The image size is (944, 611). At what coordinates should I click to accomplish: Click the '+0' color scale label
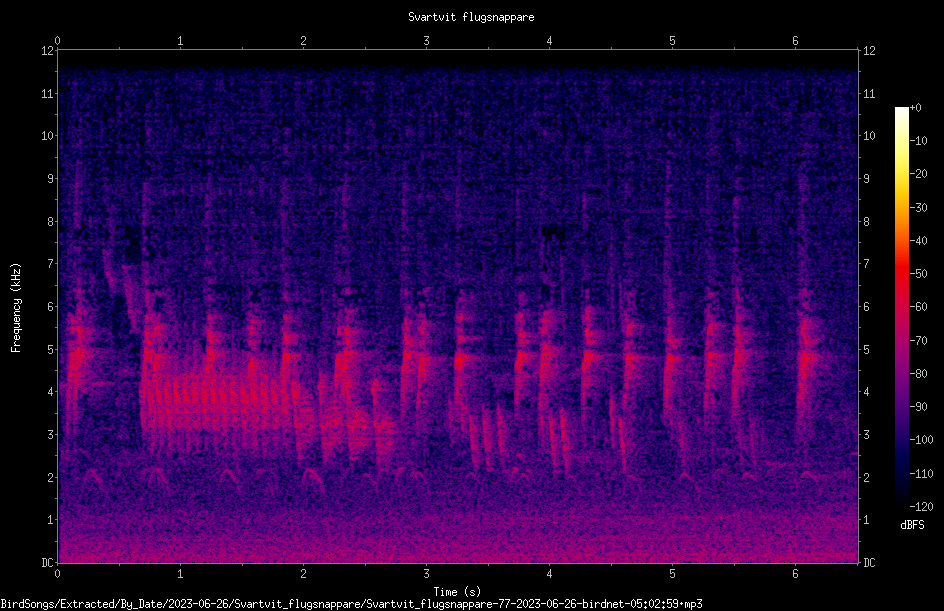tap(915, 108)
